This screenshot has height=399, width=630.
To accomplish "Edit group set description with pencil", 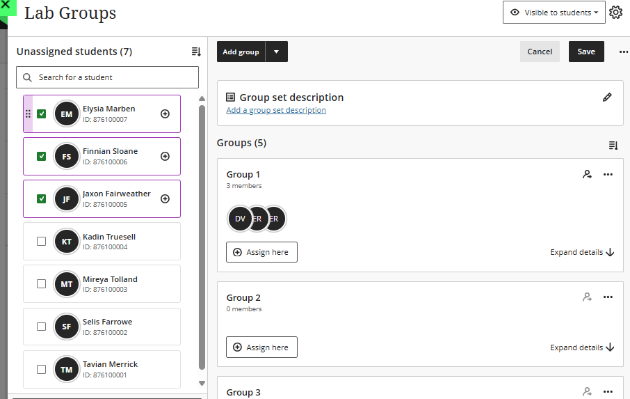I will point(607,97).
